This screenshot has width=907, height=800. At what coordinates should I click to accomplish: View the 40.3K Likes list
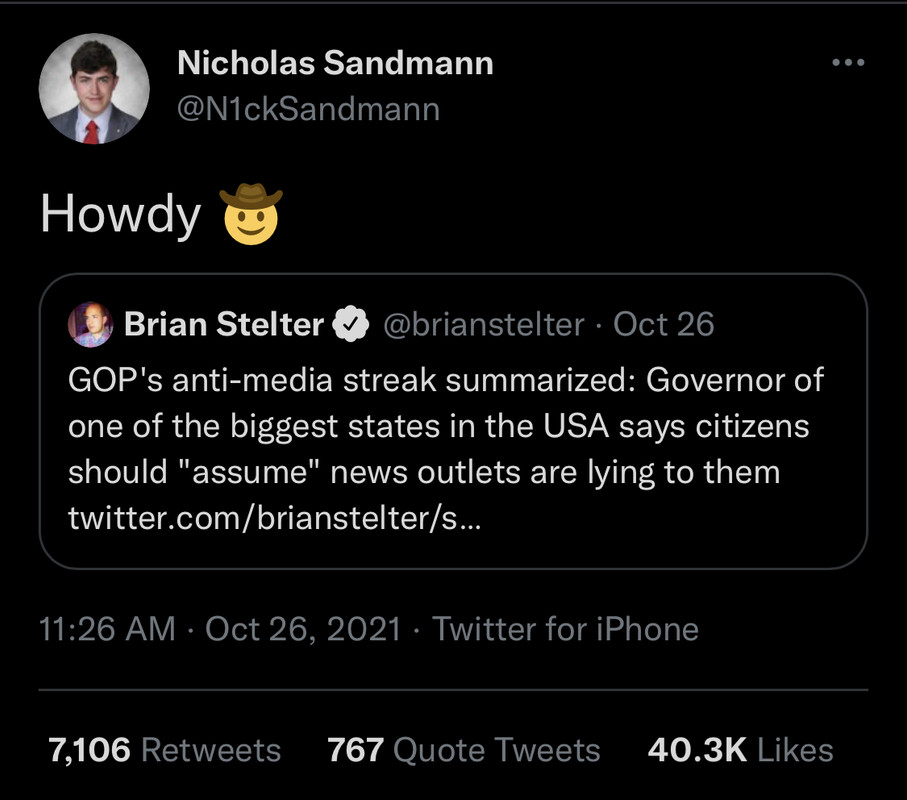[x=740, y=750]
